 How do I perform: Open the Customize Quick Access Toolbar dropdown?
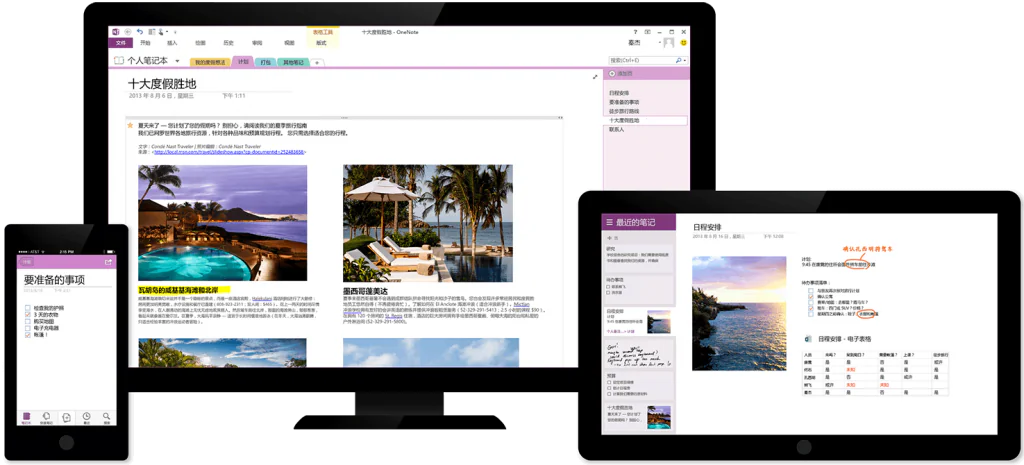175,31
